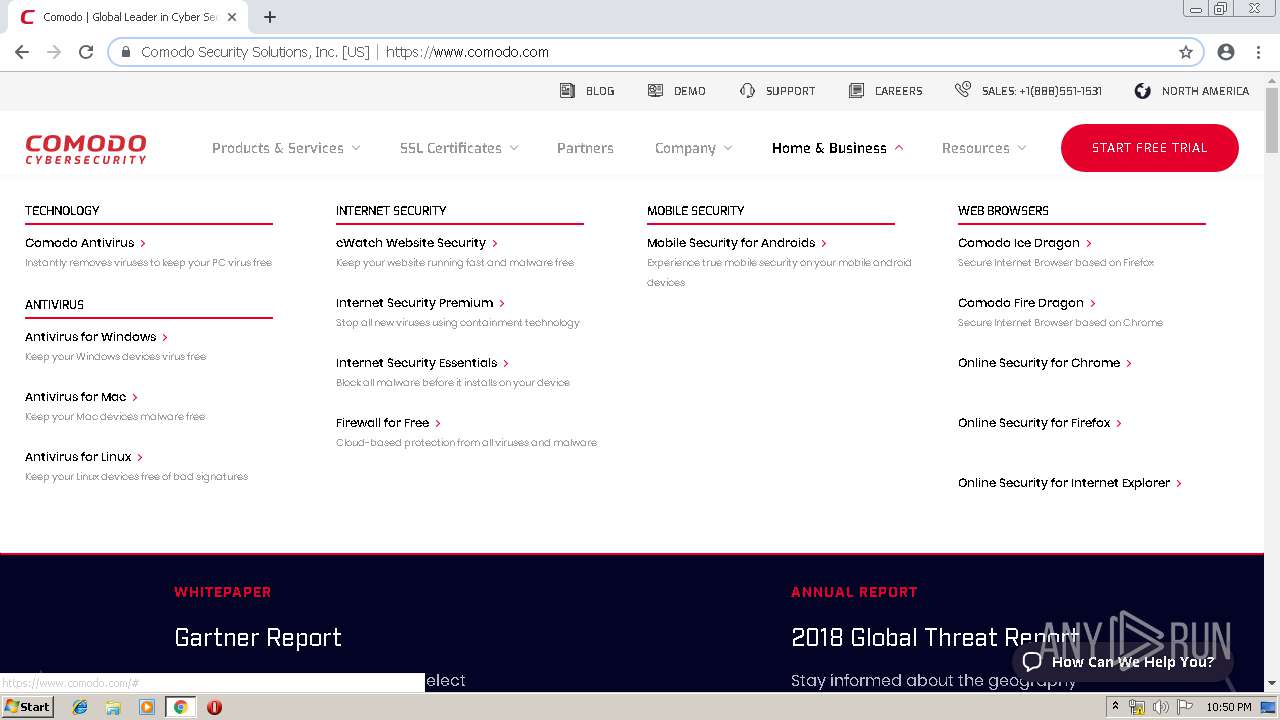This screenshot has width=1280, height=720.
Task: Click the volume icon in system tray
Action: (1161, 707)
